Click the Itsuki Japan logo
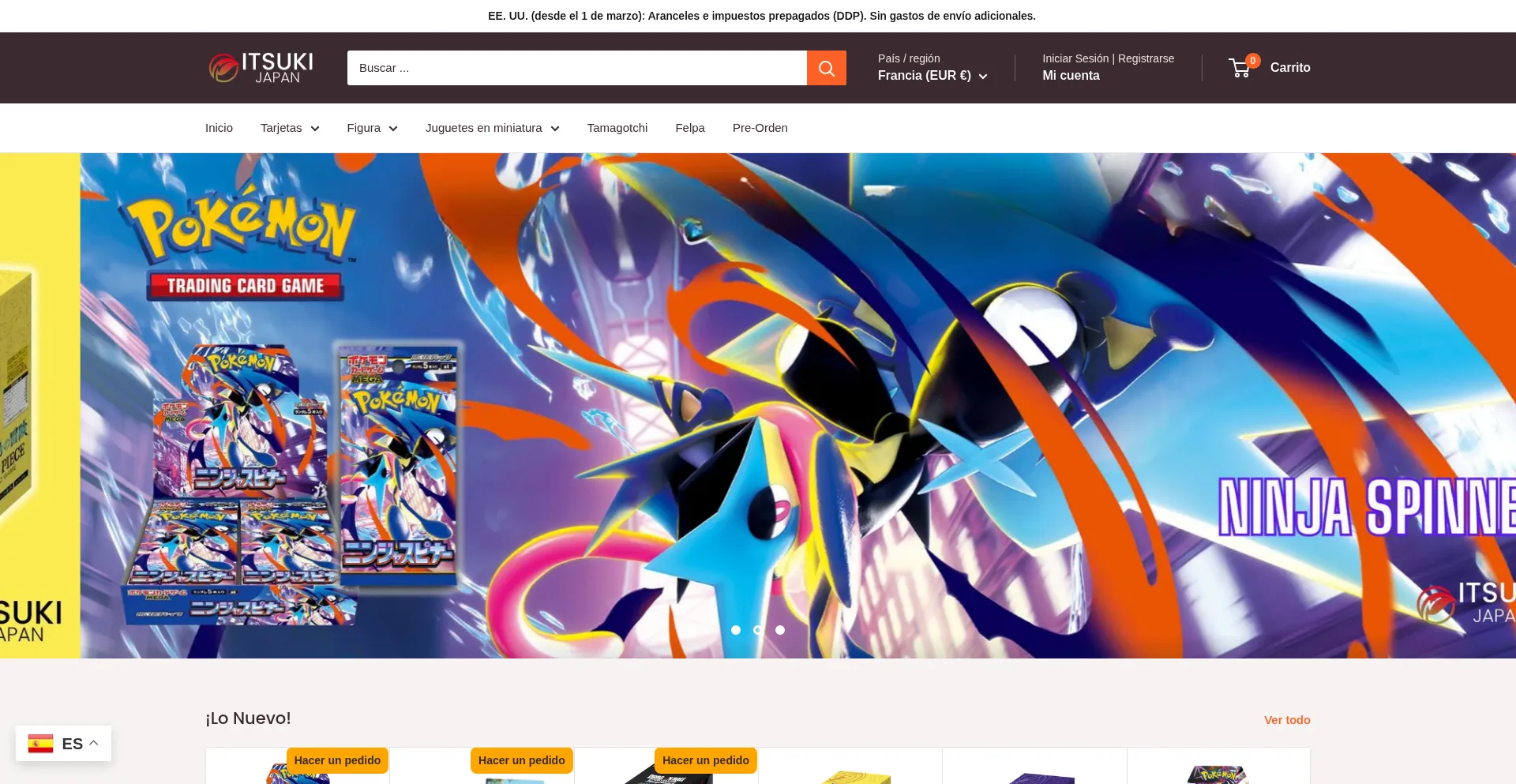 point(261,68)
